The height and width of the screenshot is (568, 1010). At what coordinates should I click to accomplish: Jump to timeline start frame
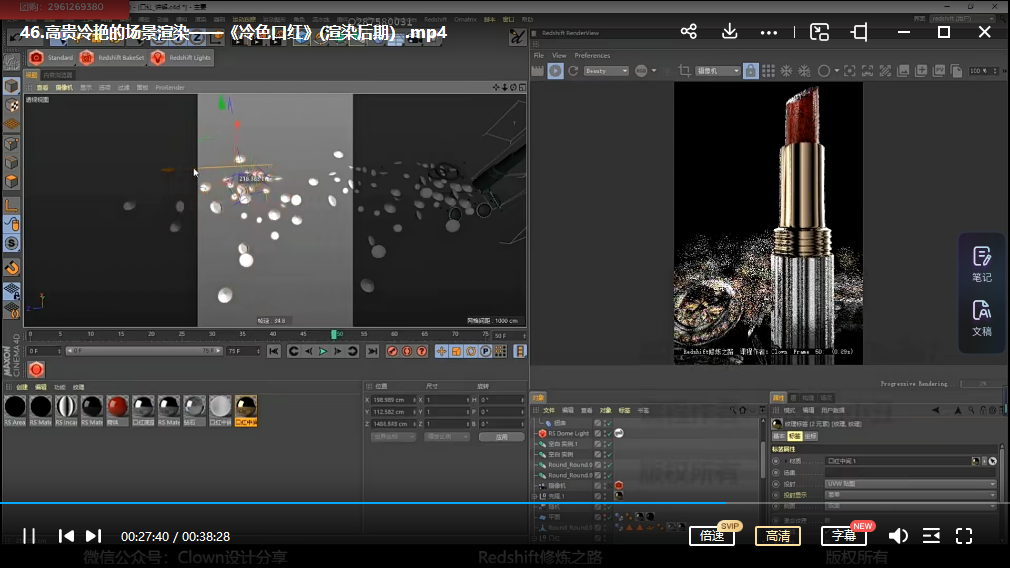274,351
